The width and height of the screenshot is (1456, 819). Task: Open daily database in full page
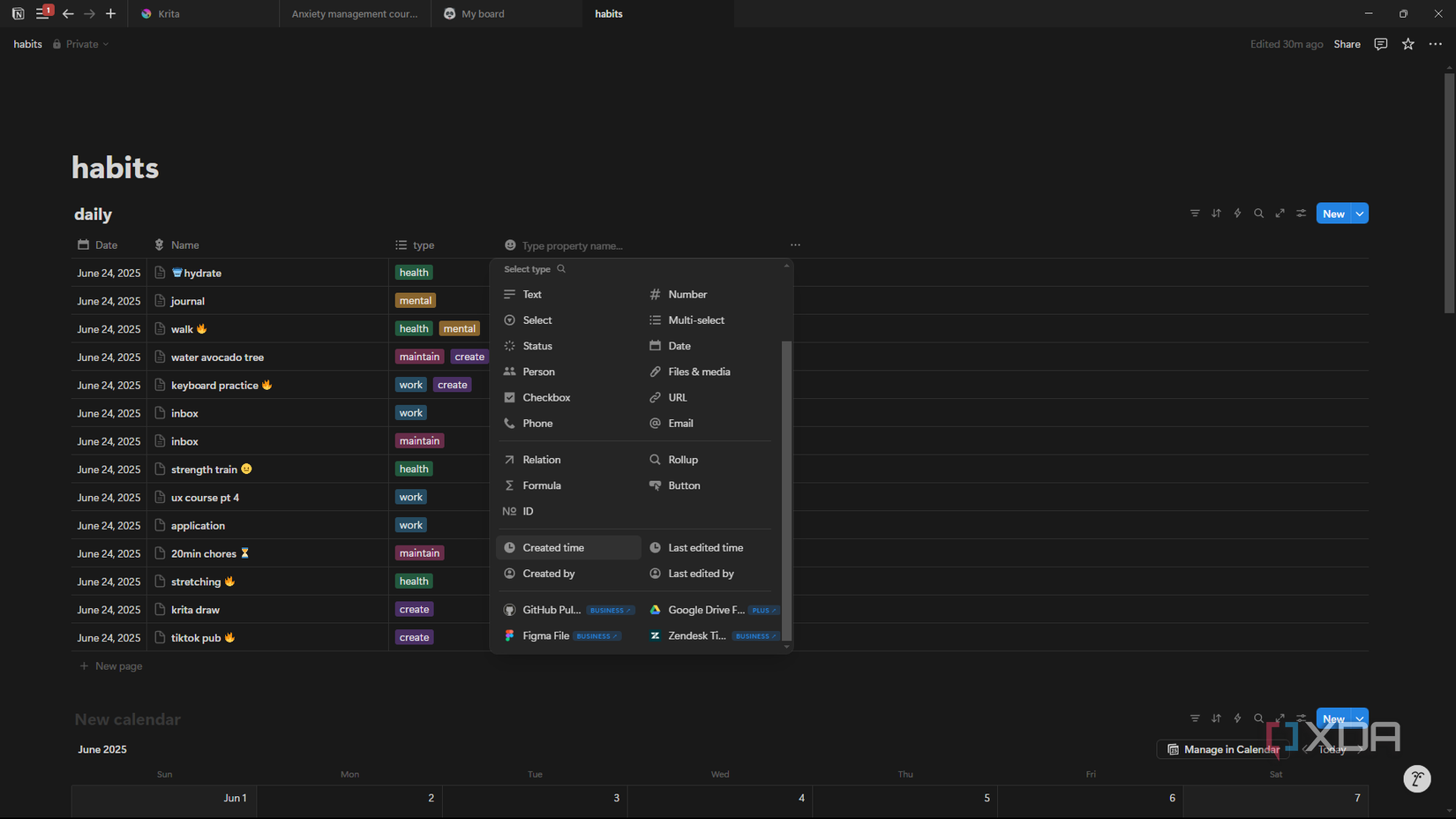point(1280,214)
